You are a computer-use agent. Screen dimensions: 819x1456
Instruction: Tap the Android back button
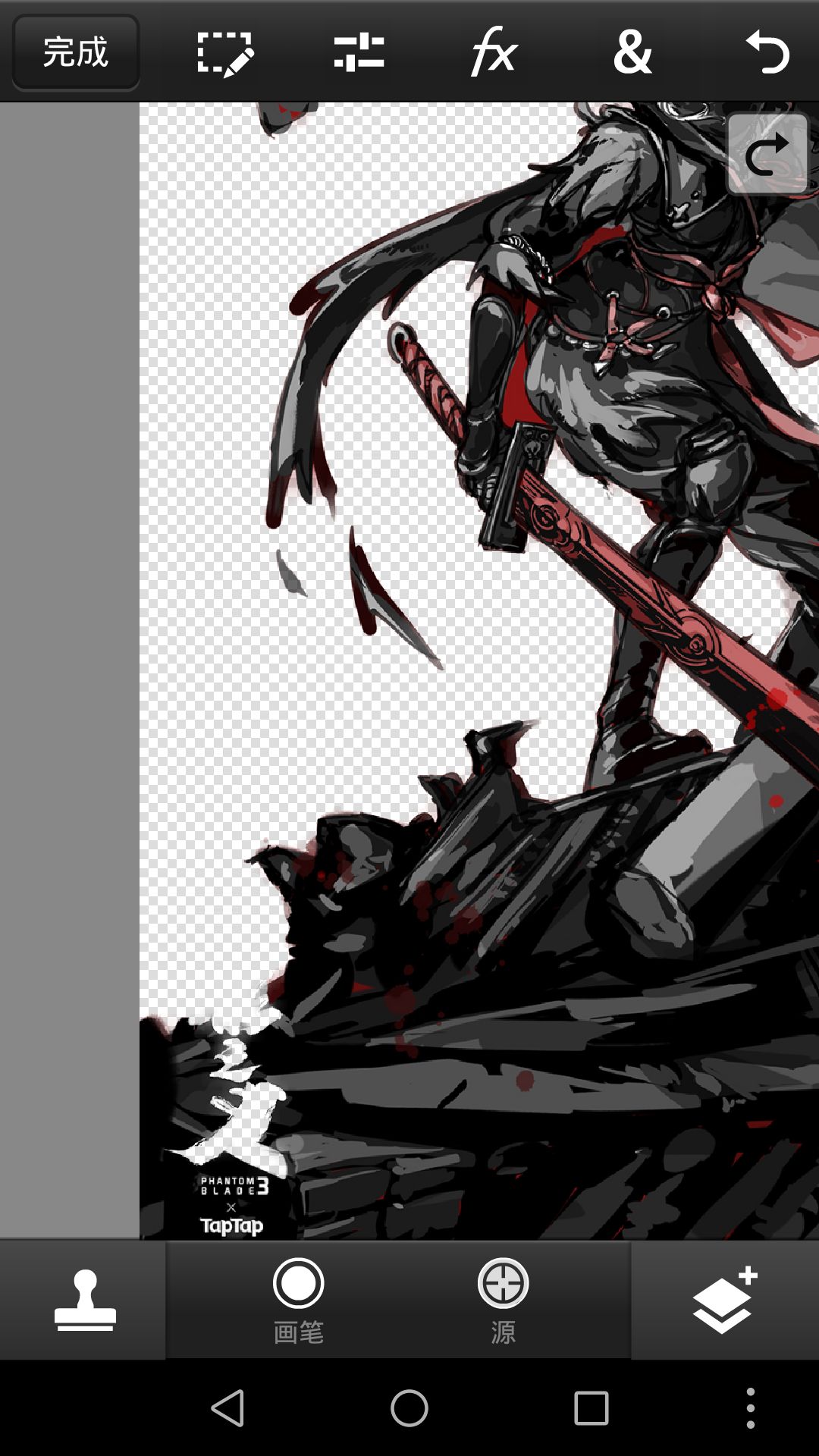click(227, 1408)
